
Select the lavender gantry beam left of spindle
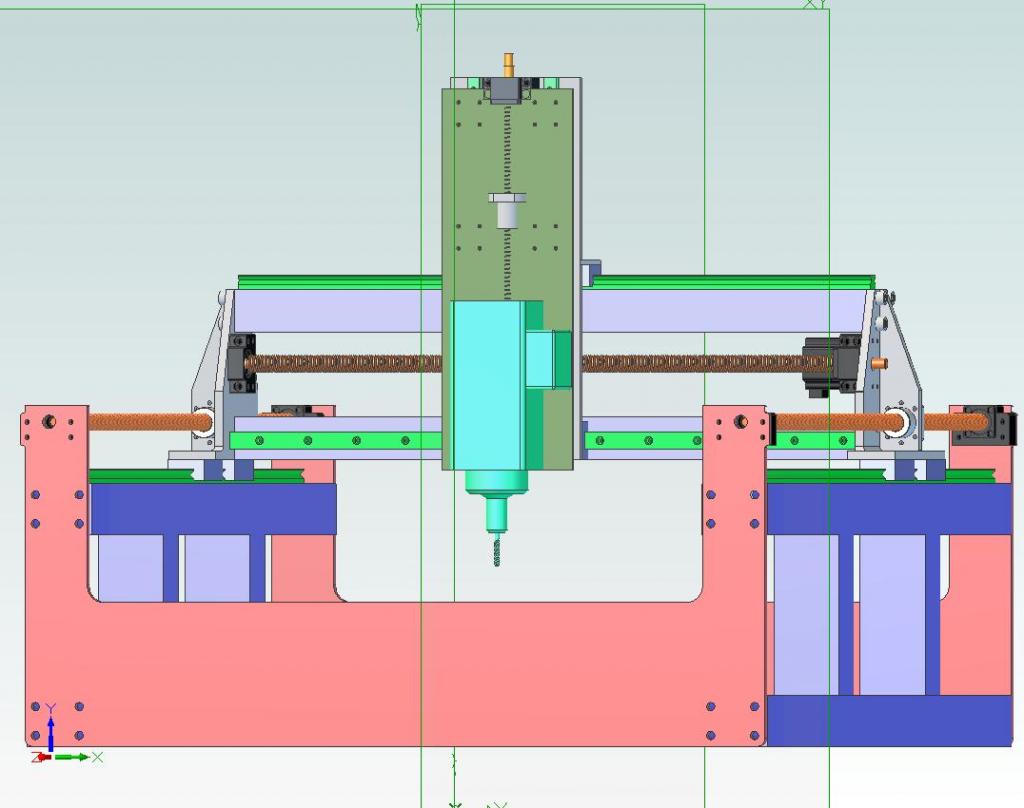pos(338,310)
